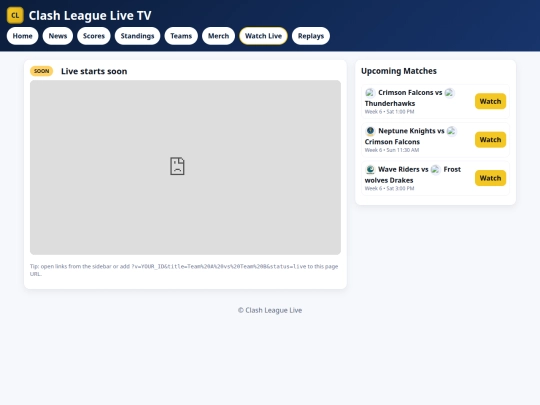Click the tip text about page URL
Viewport: 540px width, 405px height.
tap(184, 270)
